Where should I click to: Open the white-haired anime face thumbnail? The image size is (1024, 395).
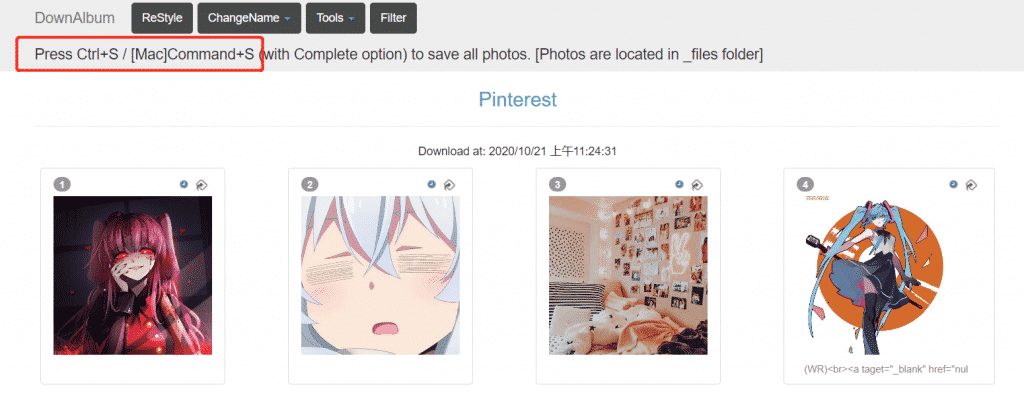click(x=380, y=276)
